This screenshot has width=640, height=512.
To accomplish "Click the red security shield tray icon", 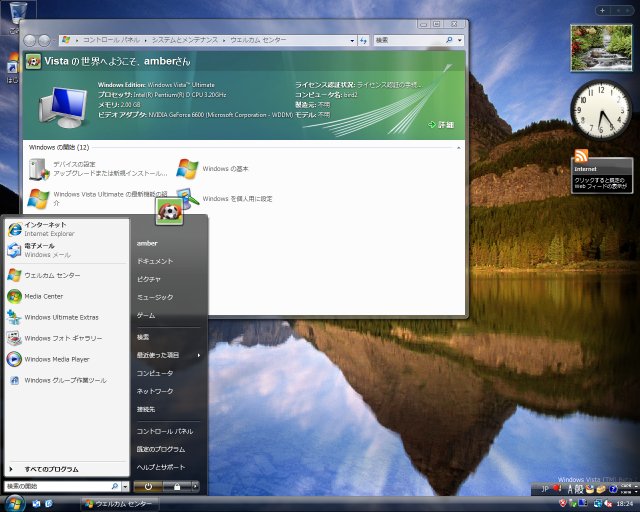I will coord(563,503).
